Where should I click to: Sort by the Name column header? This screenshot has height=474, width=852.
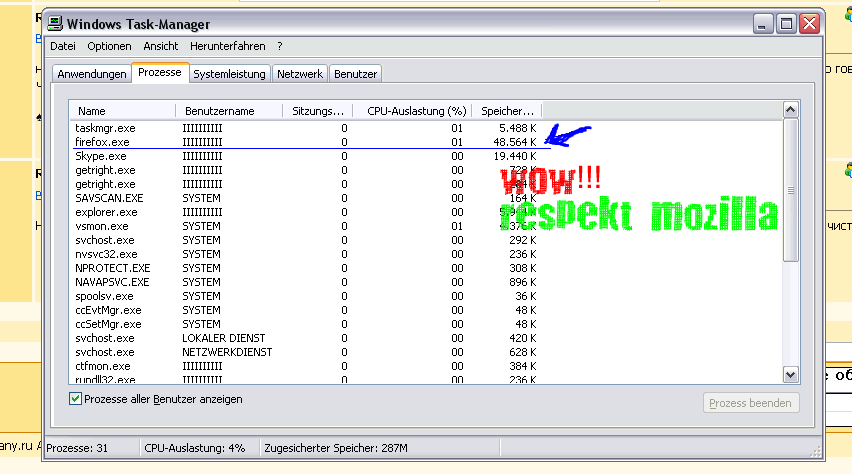pos(92,111)
